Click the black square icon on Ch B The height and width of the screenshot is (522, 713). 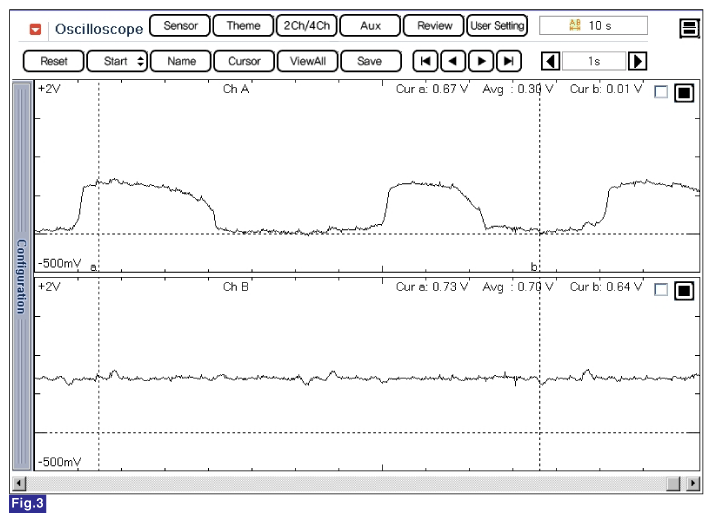[684, 291]
